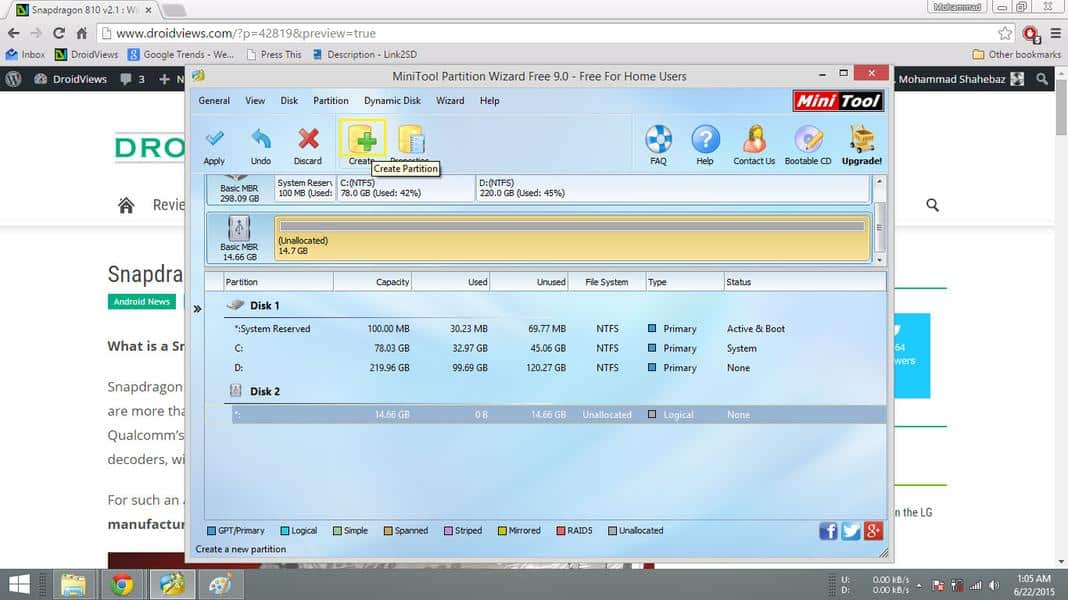Click the Mirrored legend swatch
The image size is (1068, 600).
(502, 531)
